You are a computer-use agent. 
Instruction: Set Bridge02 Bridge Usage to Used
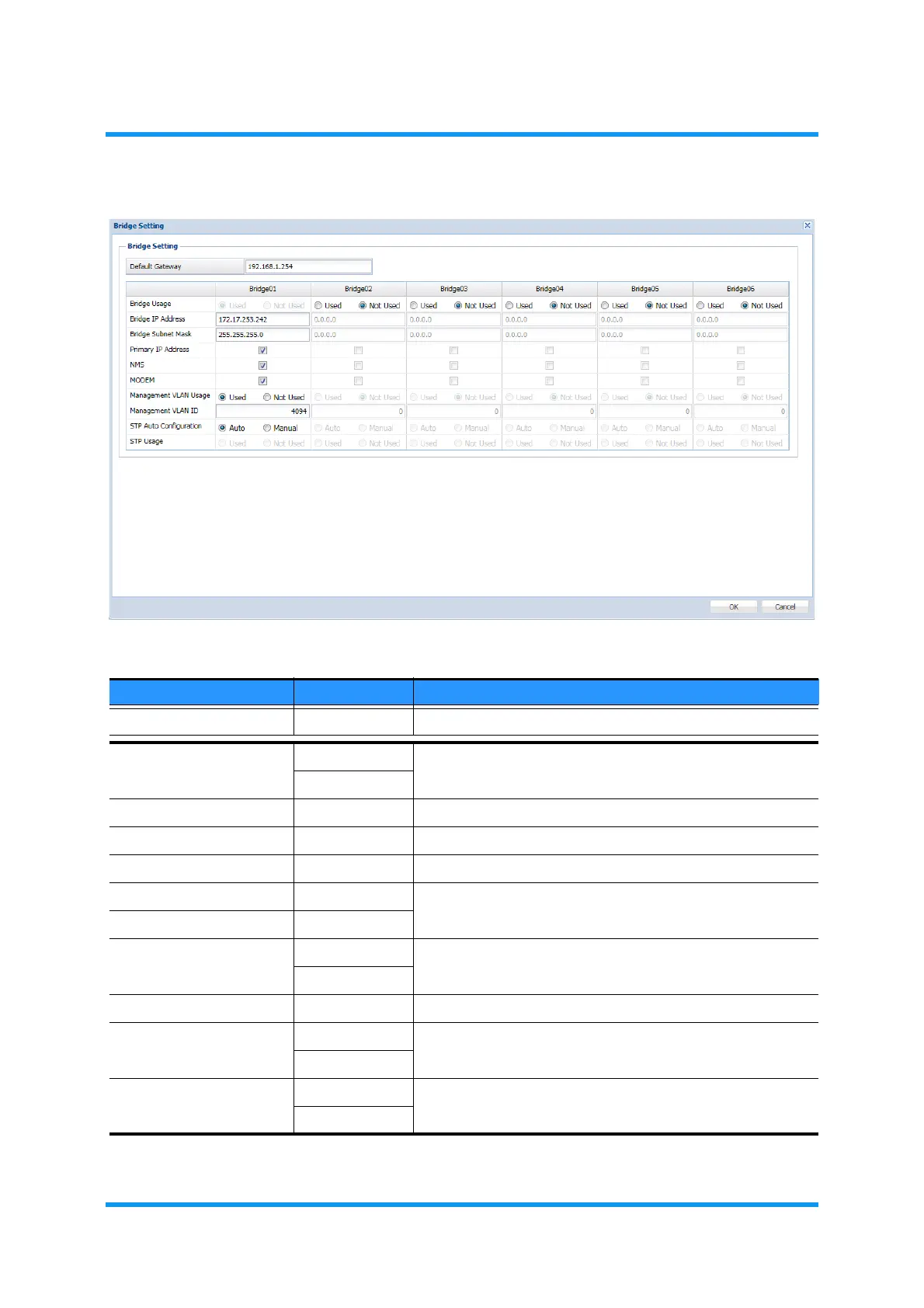(x=318, y=305)
